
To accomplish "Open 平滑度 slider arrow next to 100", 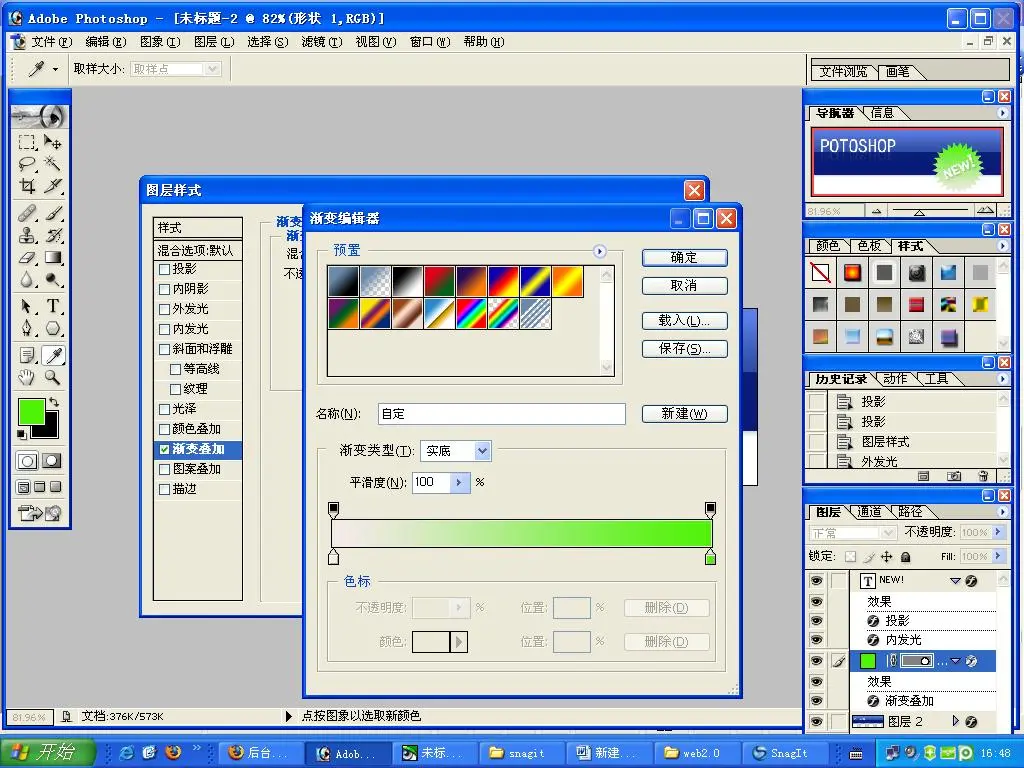I will (x=460, y=483).
